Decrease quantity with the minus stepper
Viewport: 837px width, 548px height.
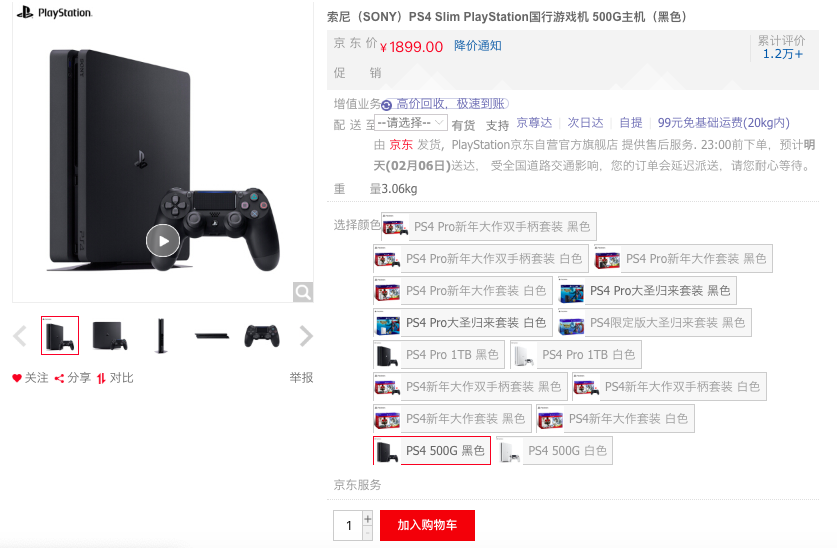coord(368,533)
